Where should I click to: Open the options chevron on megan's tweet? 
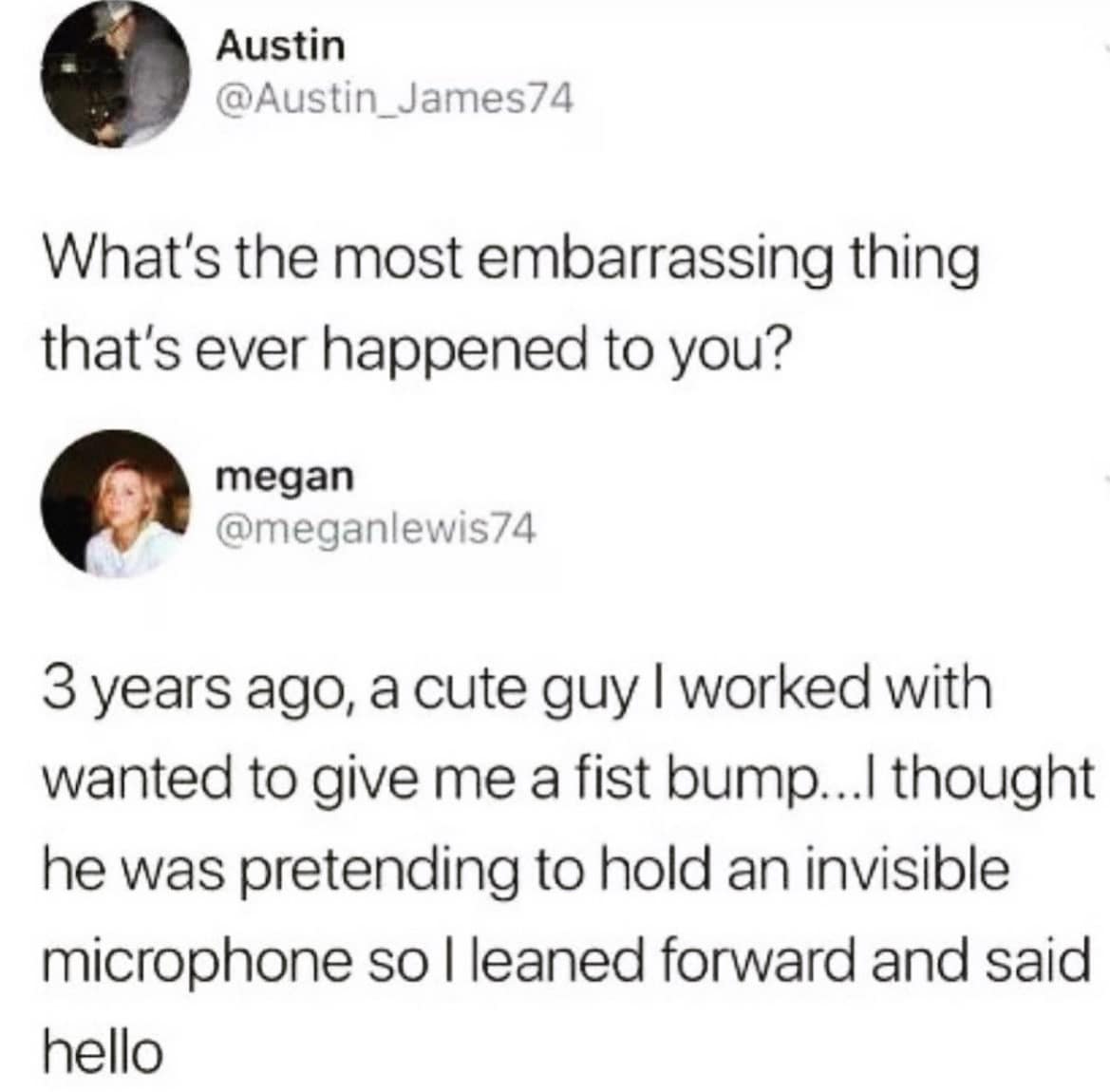point(1106,480)
